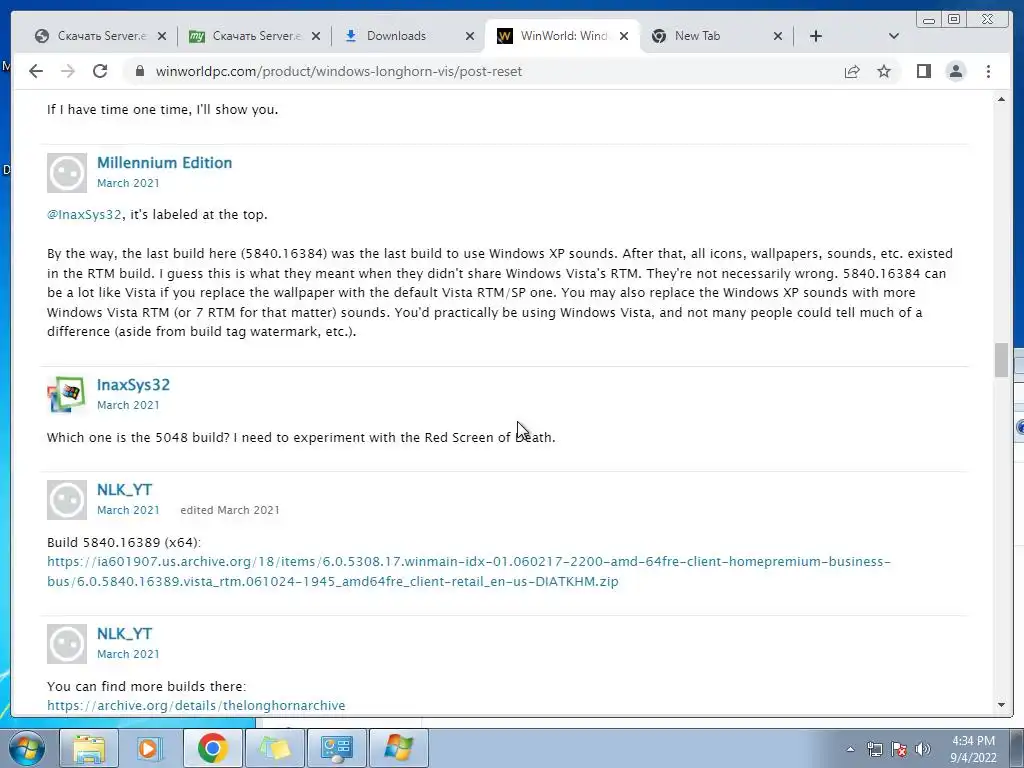Image resolution: width=1024 pixels, height=768 pixels.
Task: Open Action Center flag tray icon
Action: click(899, 749)
